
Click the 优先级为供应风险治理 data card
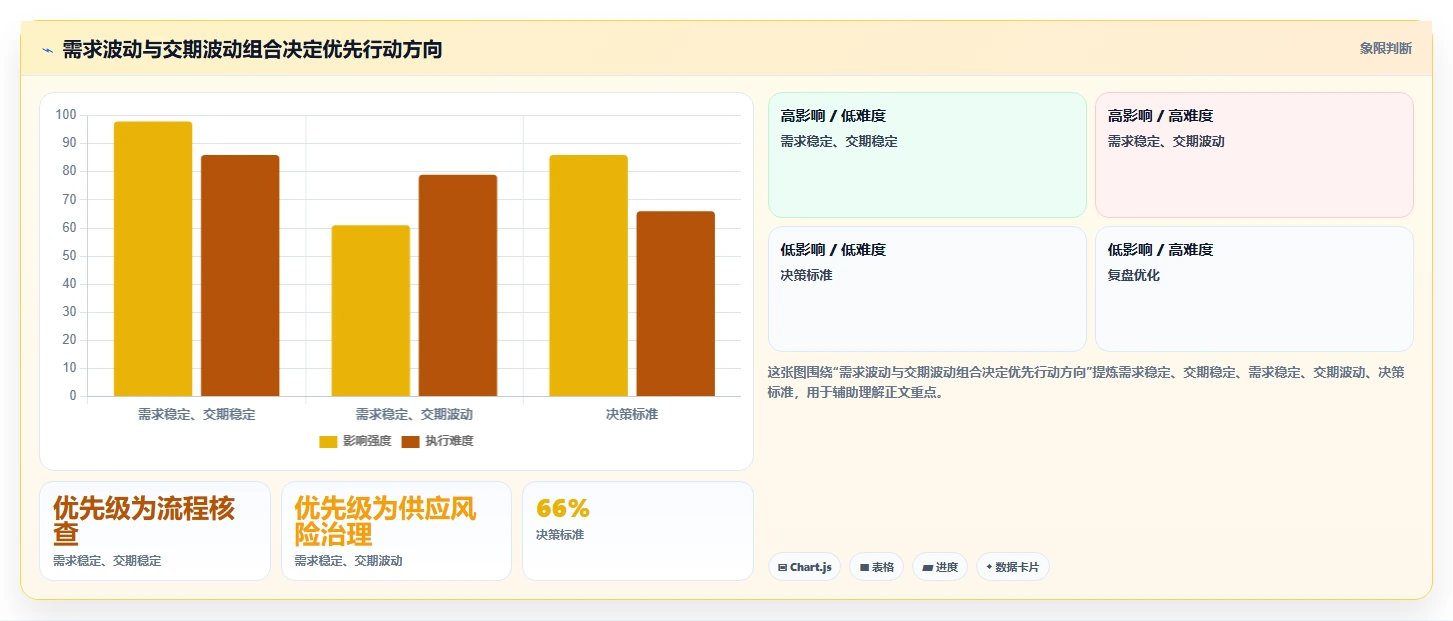(396, 531)
